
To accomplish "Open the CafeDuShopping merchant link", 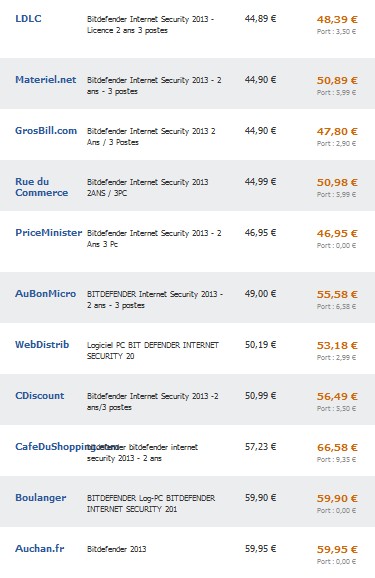I will pos(51,446).
